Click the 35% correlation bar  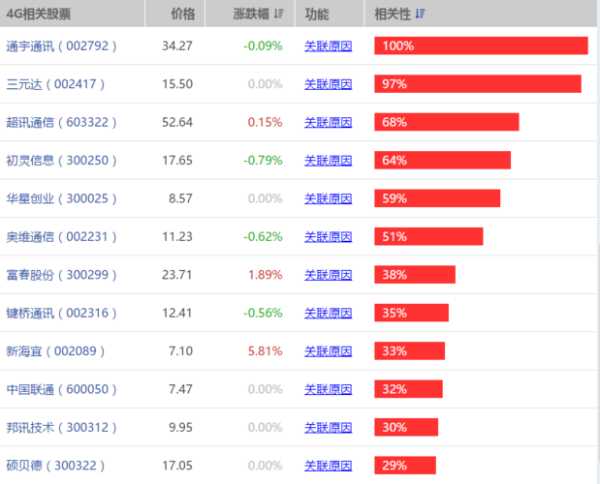pos(411,313)
